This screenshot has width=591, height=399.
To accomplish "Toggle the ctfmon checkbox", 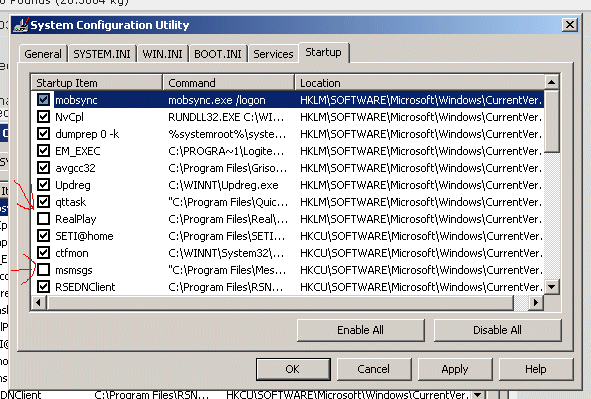I will pos(43,253).
